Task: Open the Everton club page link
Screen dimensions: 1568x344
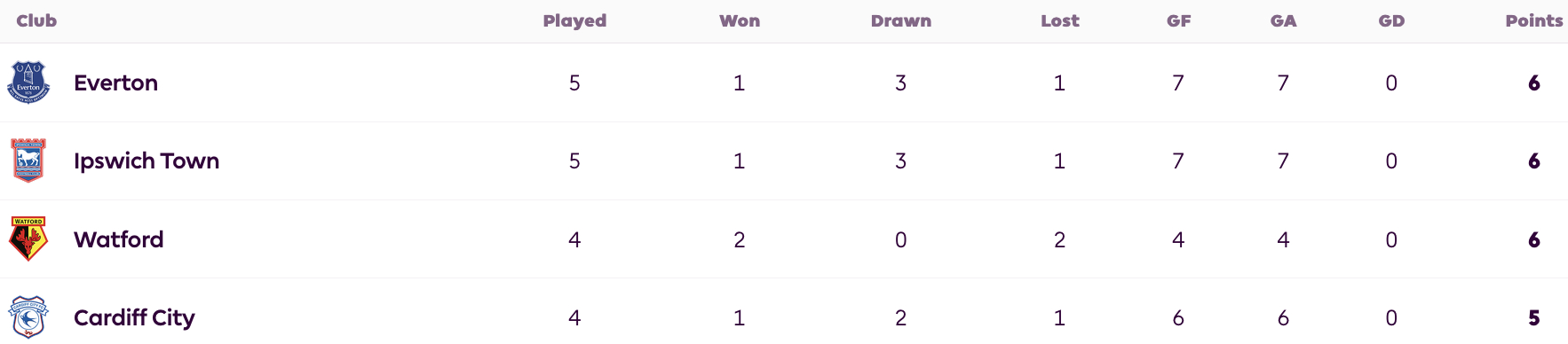Action: click(x=115, y=82)
